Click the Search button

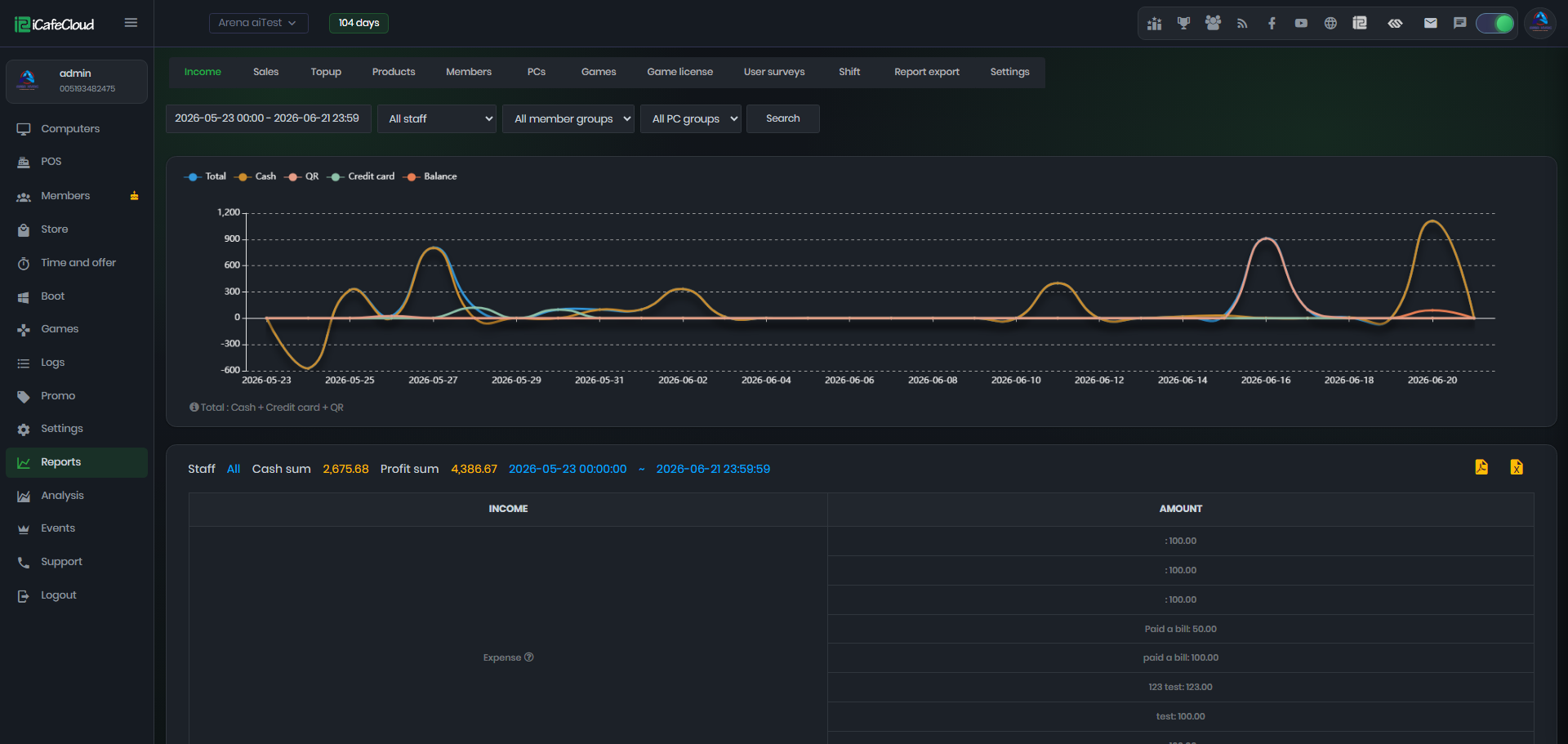(782, 118)
